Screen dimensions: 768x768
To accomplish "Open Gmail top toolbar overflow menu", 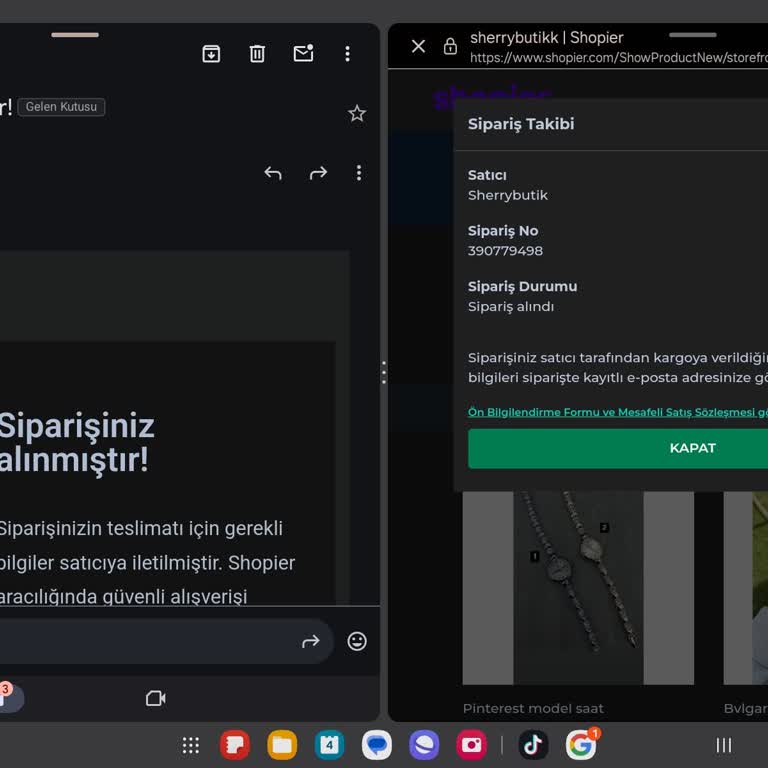I will point(347,53).
